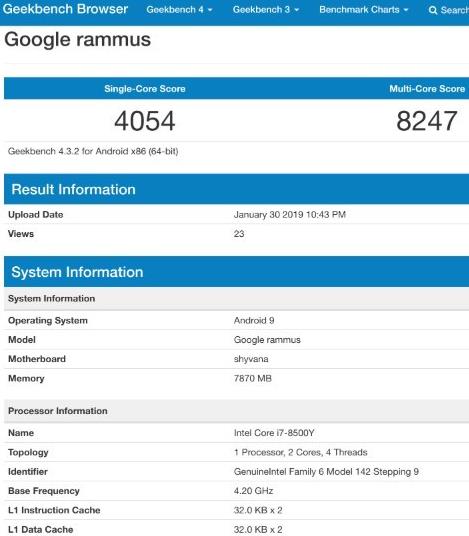Screen dimensions: 469x536
Task: Select the views count 23
Action: (239, 234)
